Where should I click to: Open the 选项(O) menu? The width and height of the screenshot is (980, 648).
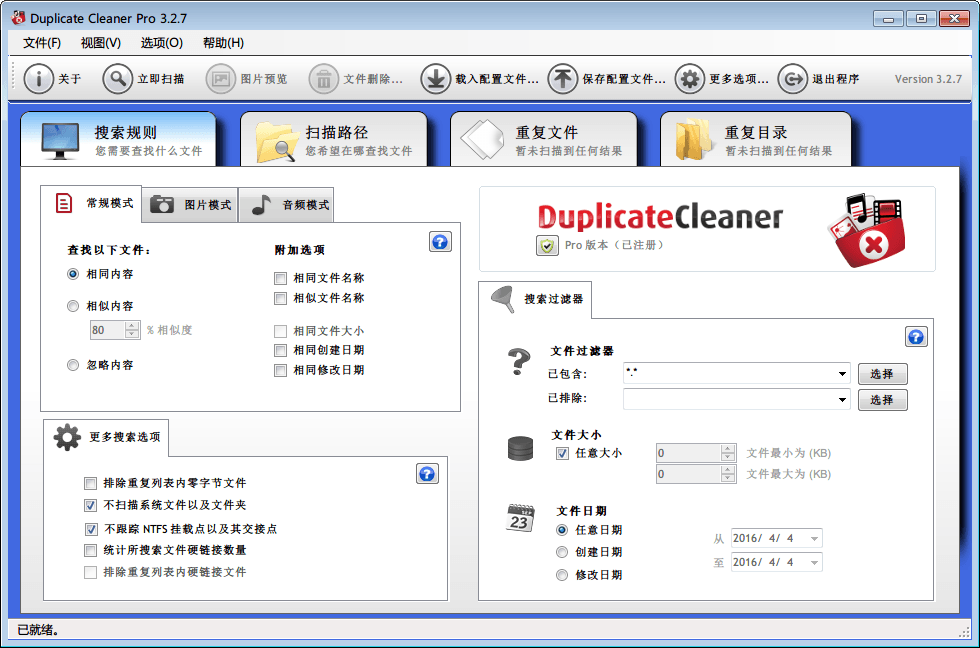tap(162, 43)
